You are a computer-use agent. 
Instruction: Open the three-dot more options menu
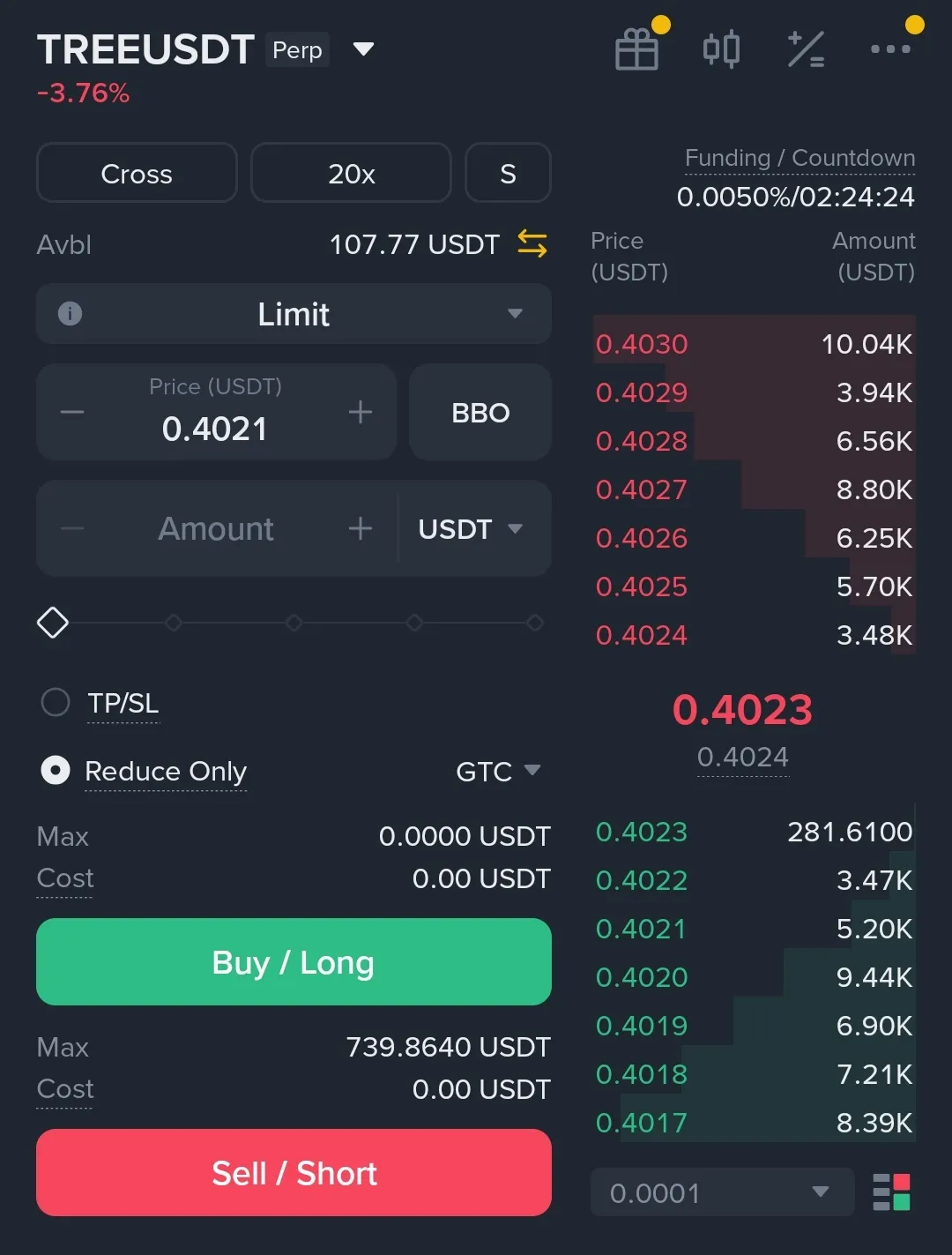[890, 49]
